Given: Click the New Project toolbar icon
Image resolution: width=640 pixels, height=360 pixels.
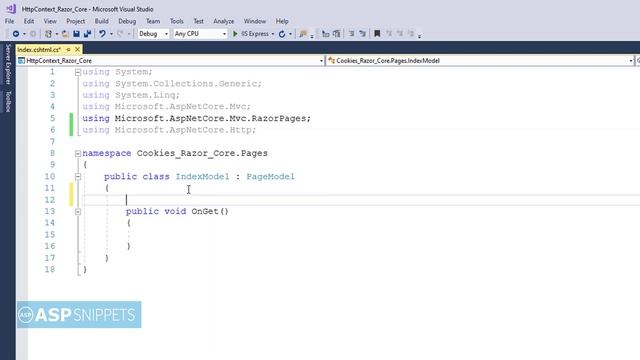Looking at the screenshot, I should point(48,34).
